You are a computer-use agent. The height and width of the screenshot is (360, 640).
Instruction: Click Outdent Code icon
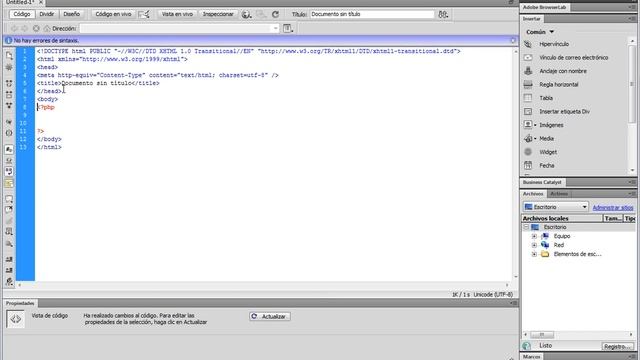[x=9, y=270]
